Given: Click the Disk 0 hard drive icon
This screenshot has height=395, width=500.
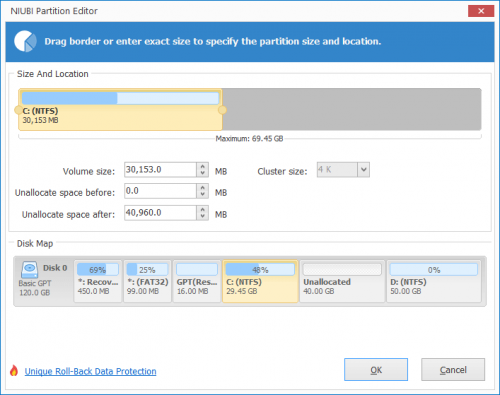Looking at the screenshot, I should [x=29, y=270].
